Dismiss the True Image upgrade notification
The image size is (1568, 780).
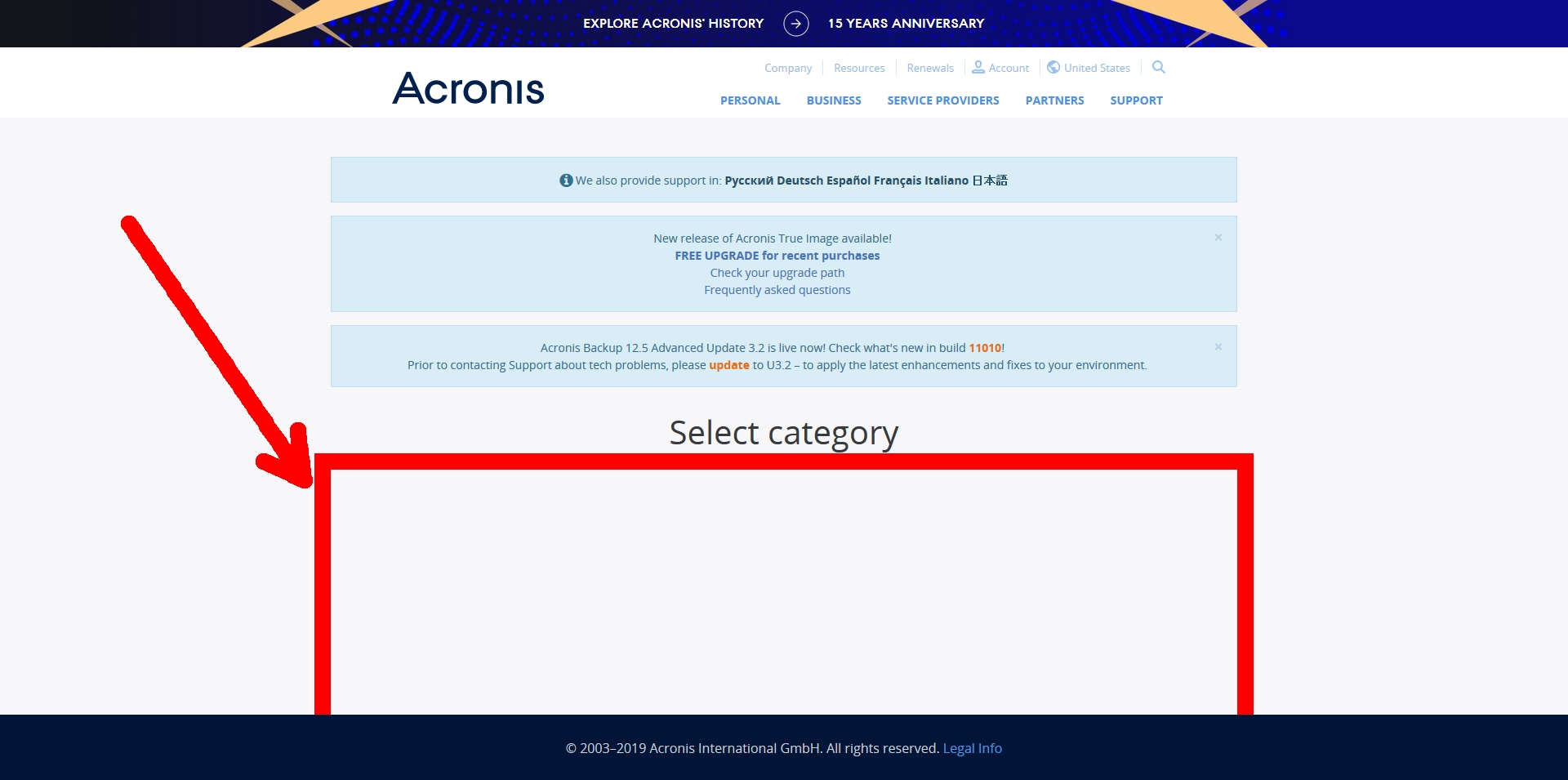[1218, 237]
